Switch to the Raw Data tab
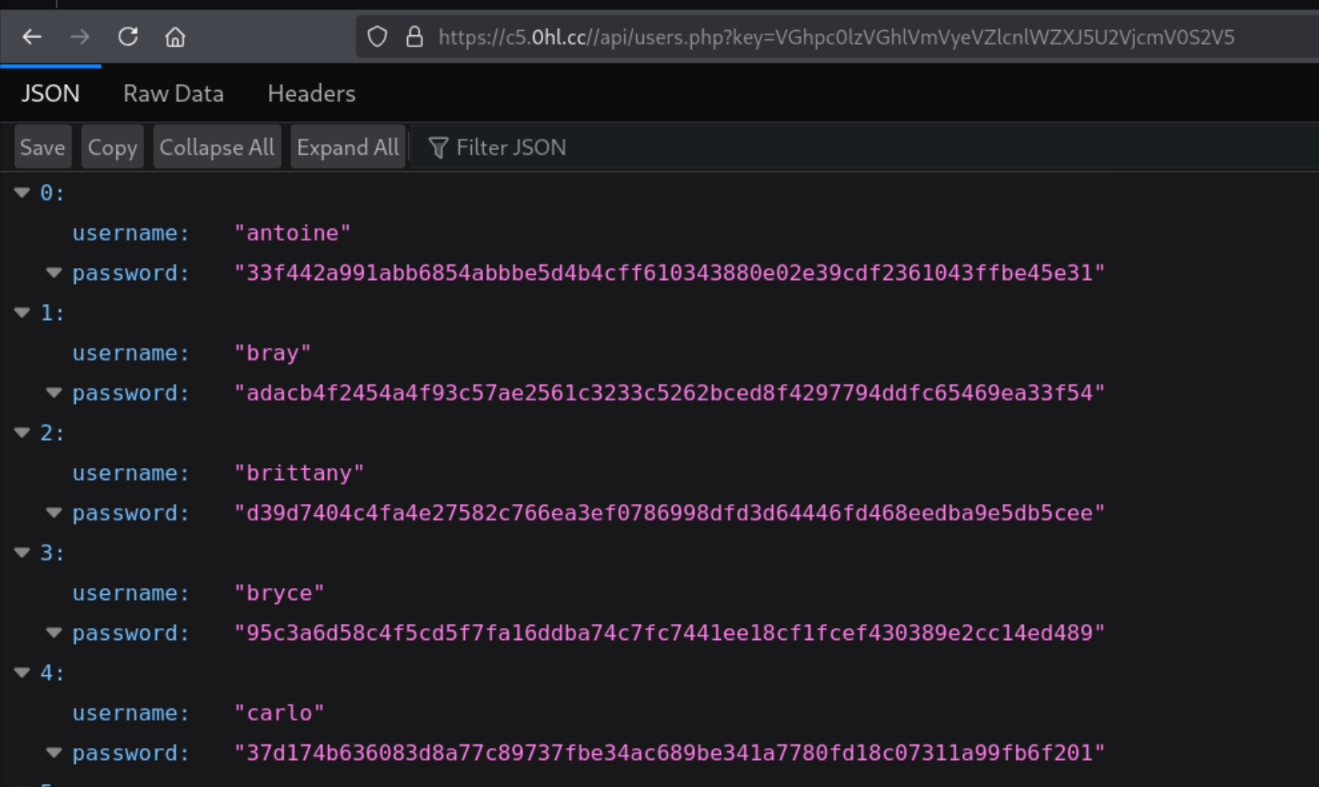This screenshot has width=1319, height=787. point(173,93)
